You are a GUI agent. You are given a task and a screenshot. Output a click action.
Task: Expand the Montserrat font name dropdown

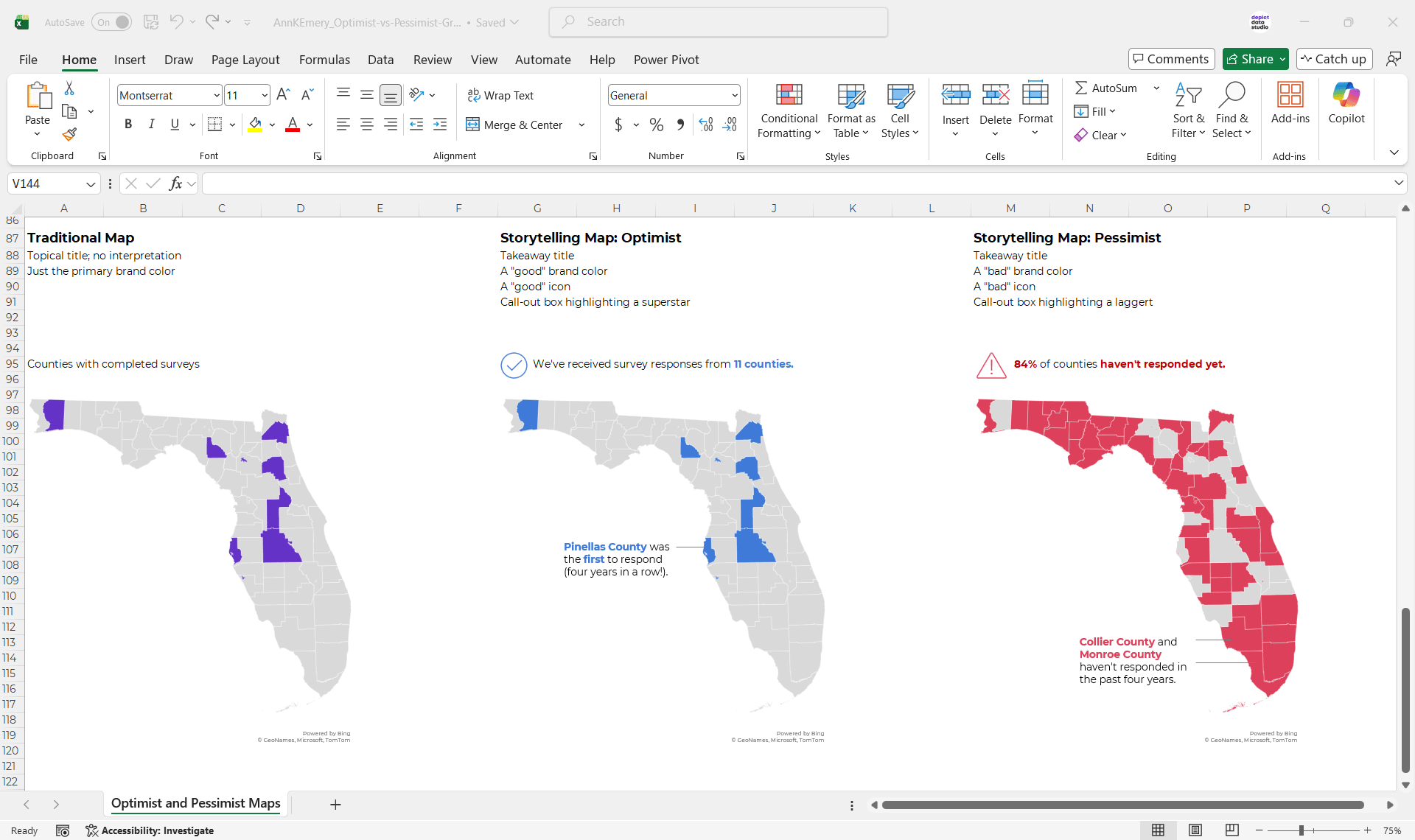pyautogui.click(x=217, y=95)
